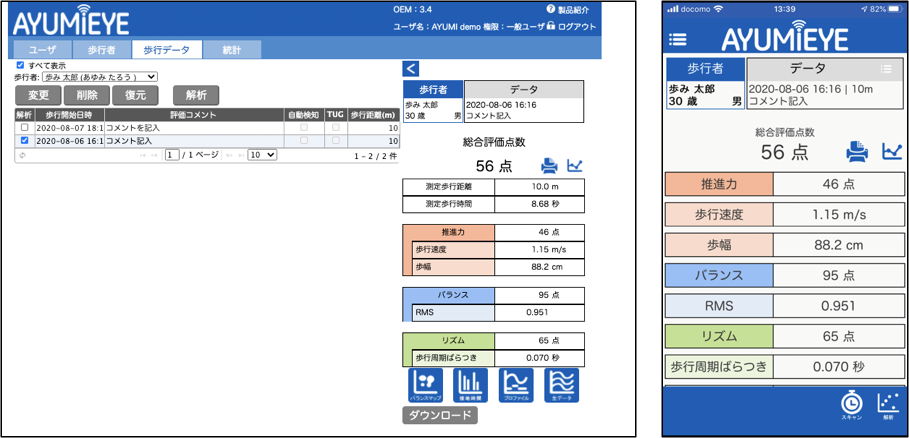Switch to the ユーザ tab
This screenshot has height=438, width=909.
[43, 49]
